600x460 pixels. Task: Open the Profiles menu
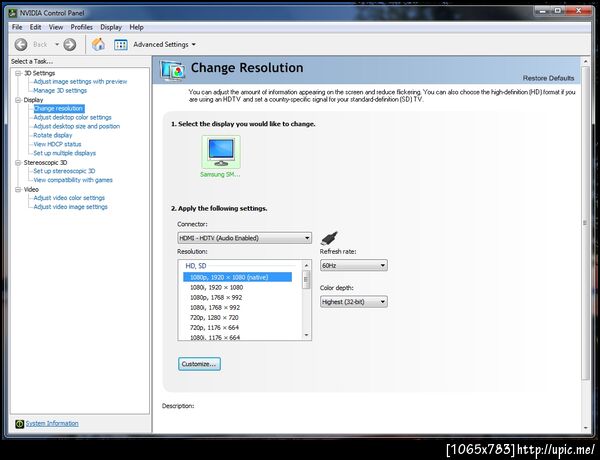tap(82, 27)
